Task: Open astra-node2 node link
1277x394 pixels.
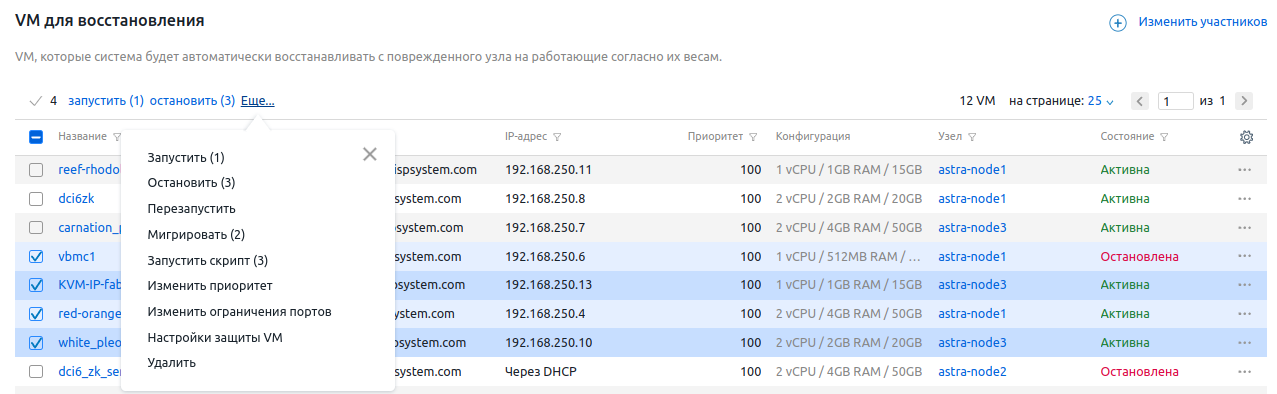Action: tap(972, 372)
